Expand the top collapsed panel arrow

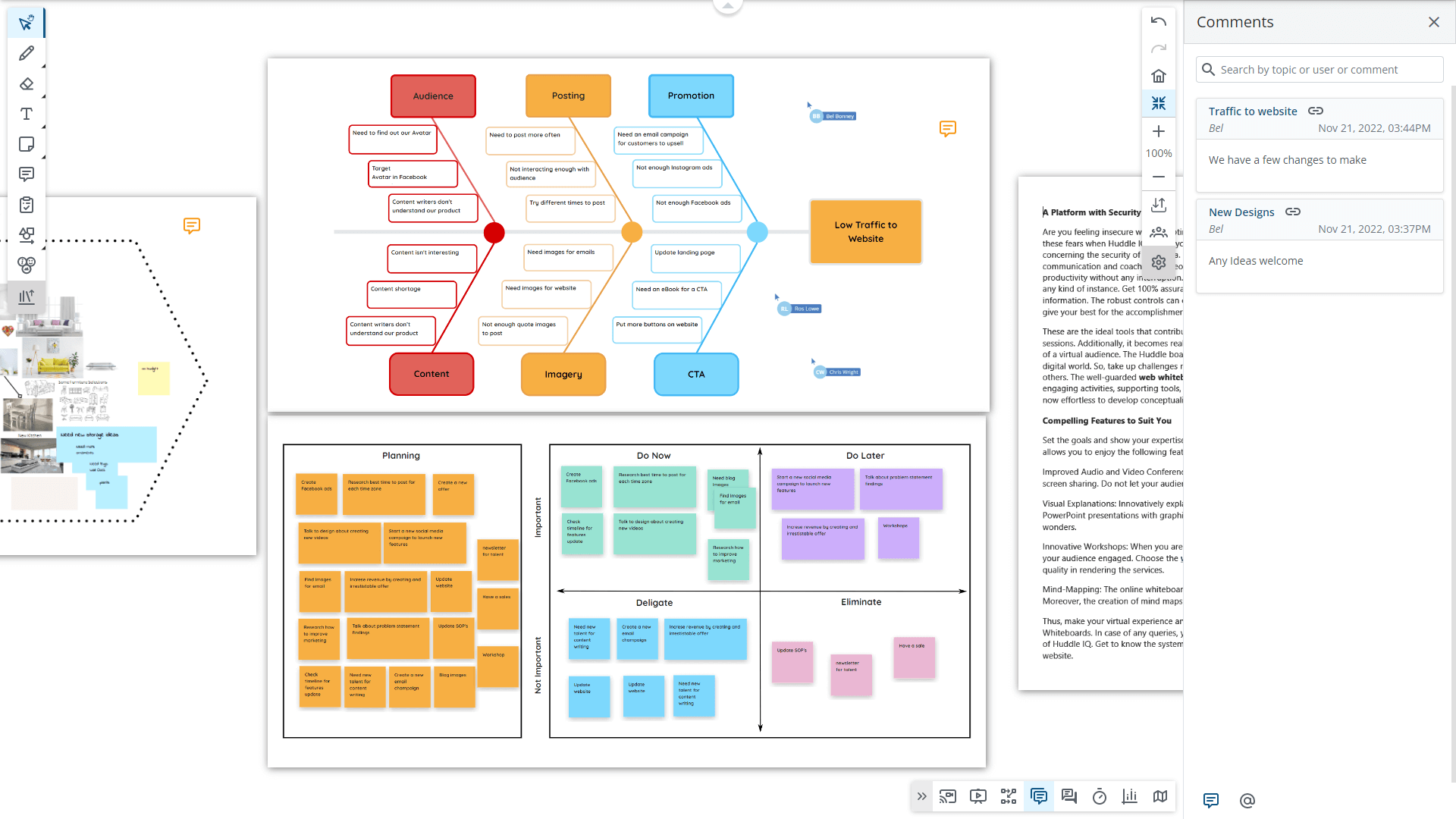(727, 6)
